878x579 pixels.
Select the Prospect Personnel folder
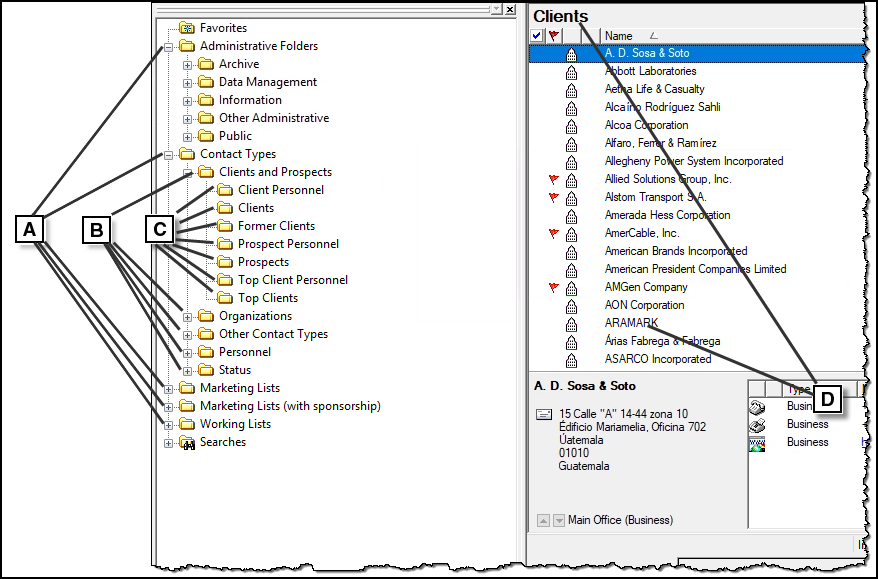288,244
